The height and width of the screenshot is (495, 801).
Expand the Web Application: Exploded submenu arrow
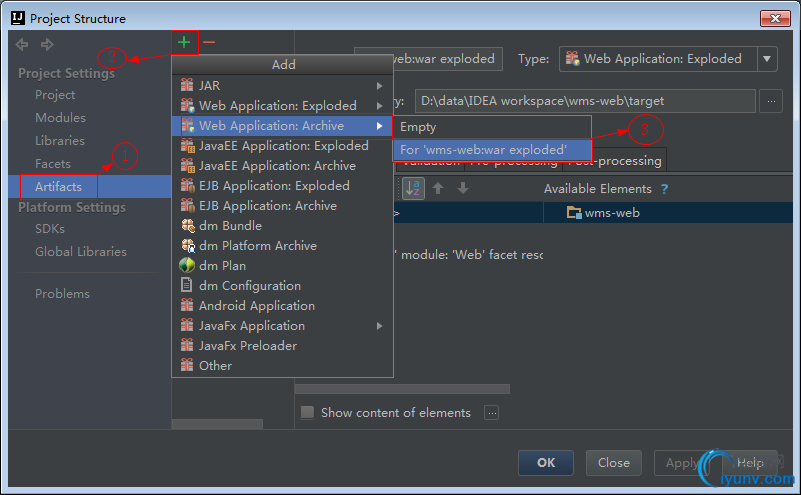click(x=380, y=106)
